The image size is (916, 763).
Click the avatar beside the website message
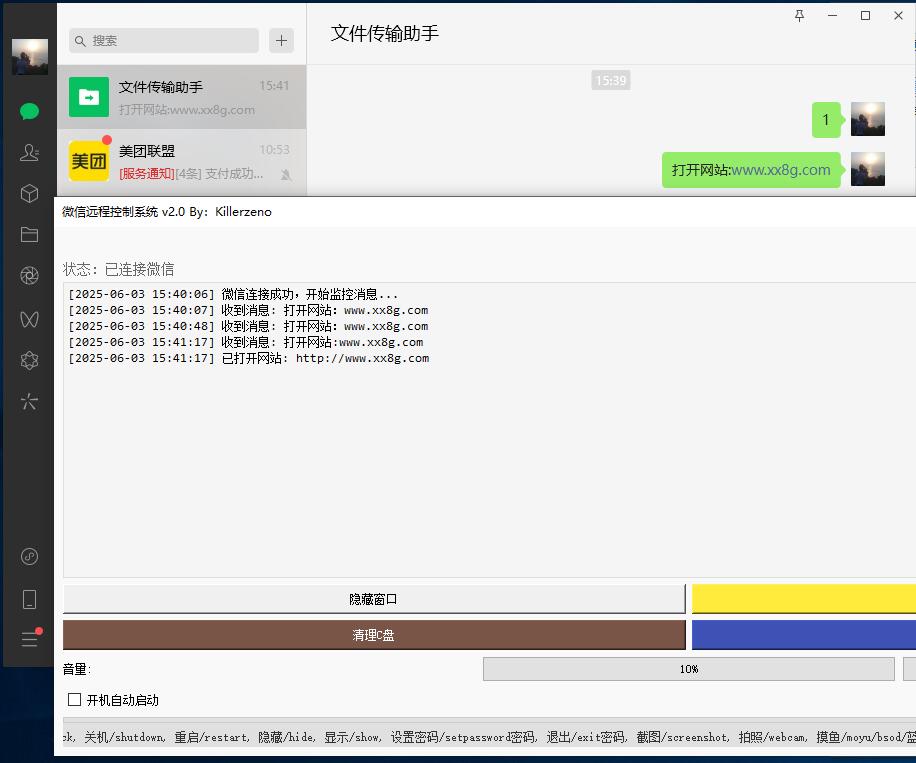coord(868,169)
